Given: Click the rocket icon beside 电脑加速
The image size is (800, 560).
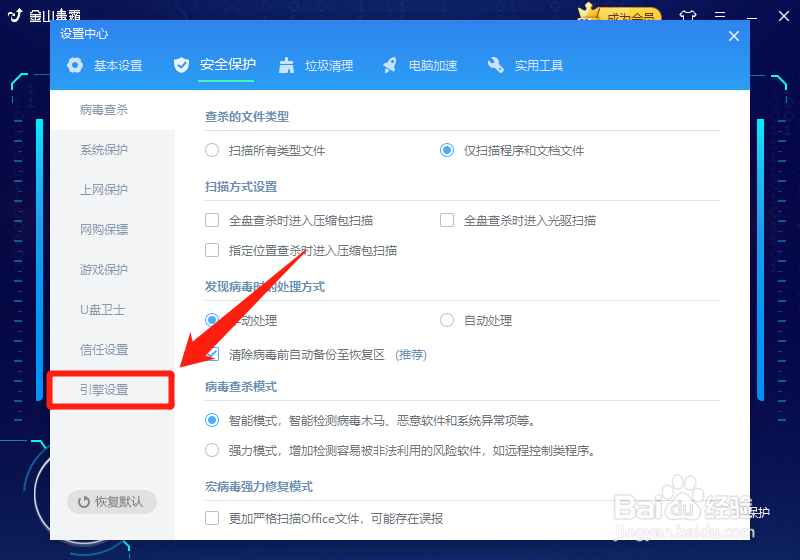Looking at the screenshot, I should [390, 65].
